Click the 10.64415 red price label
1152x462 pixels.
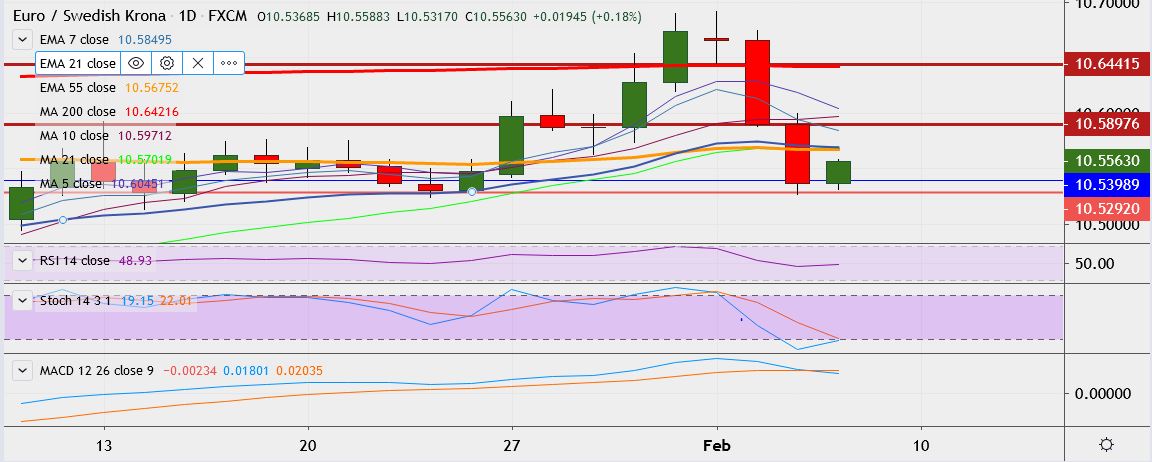pos(1107,64)
